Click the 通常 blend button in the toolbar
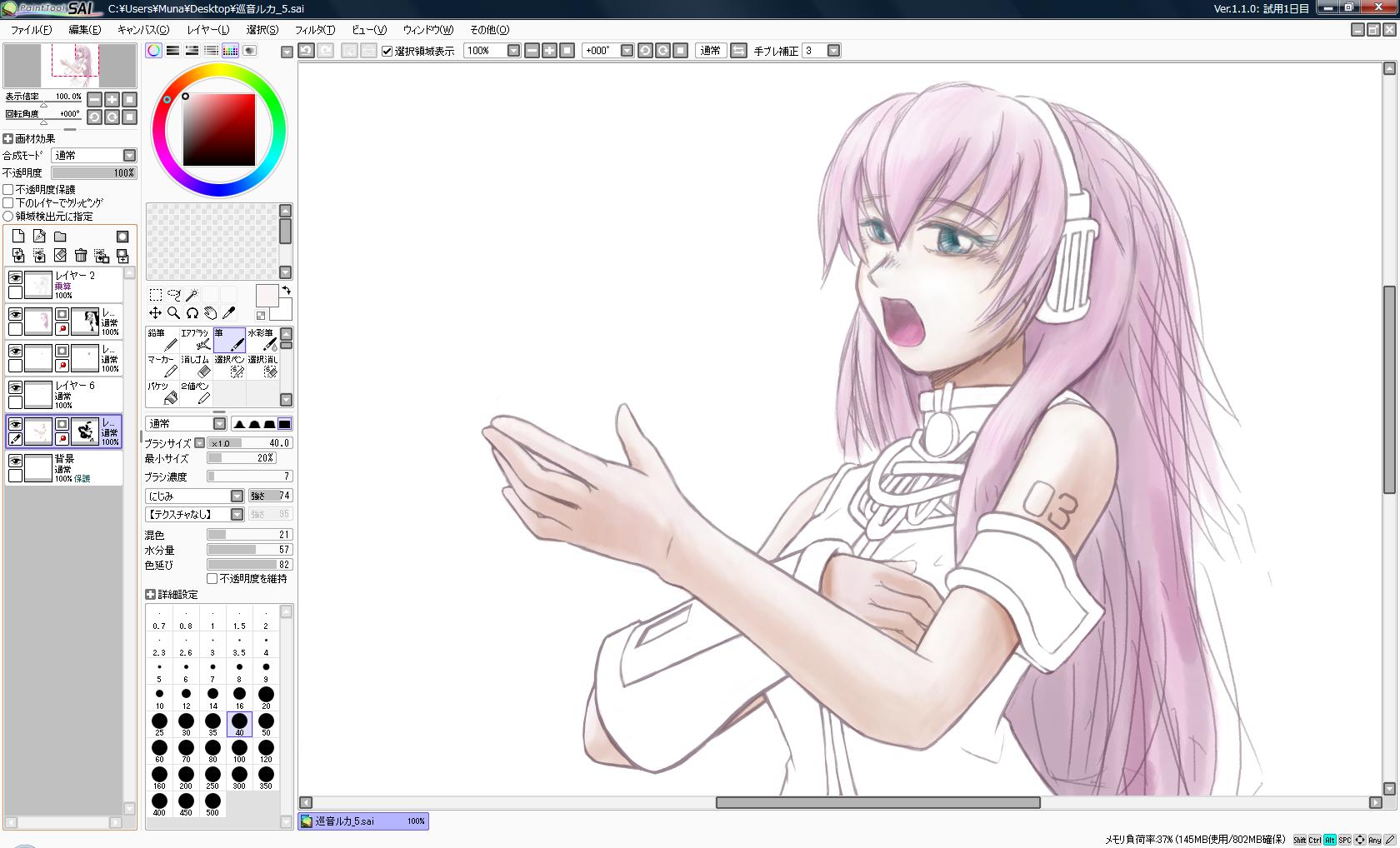 pyautogui.click(x=711, y=51)
